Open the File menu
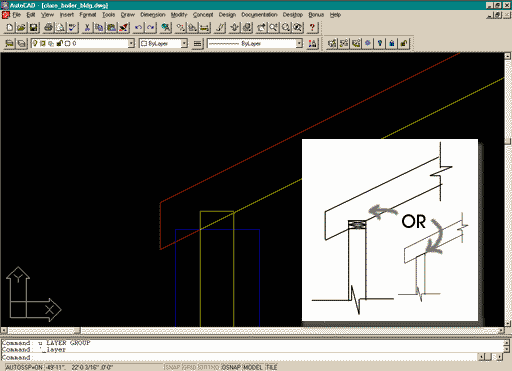The width and height of the screenshot is (512, 371). pyautogui.click(x=16, y=15)
